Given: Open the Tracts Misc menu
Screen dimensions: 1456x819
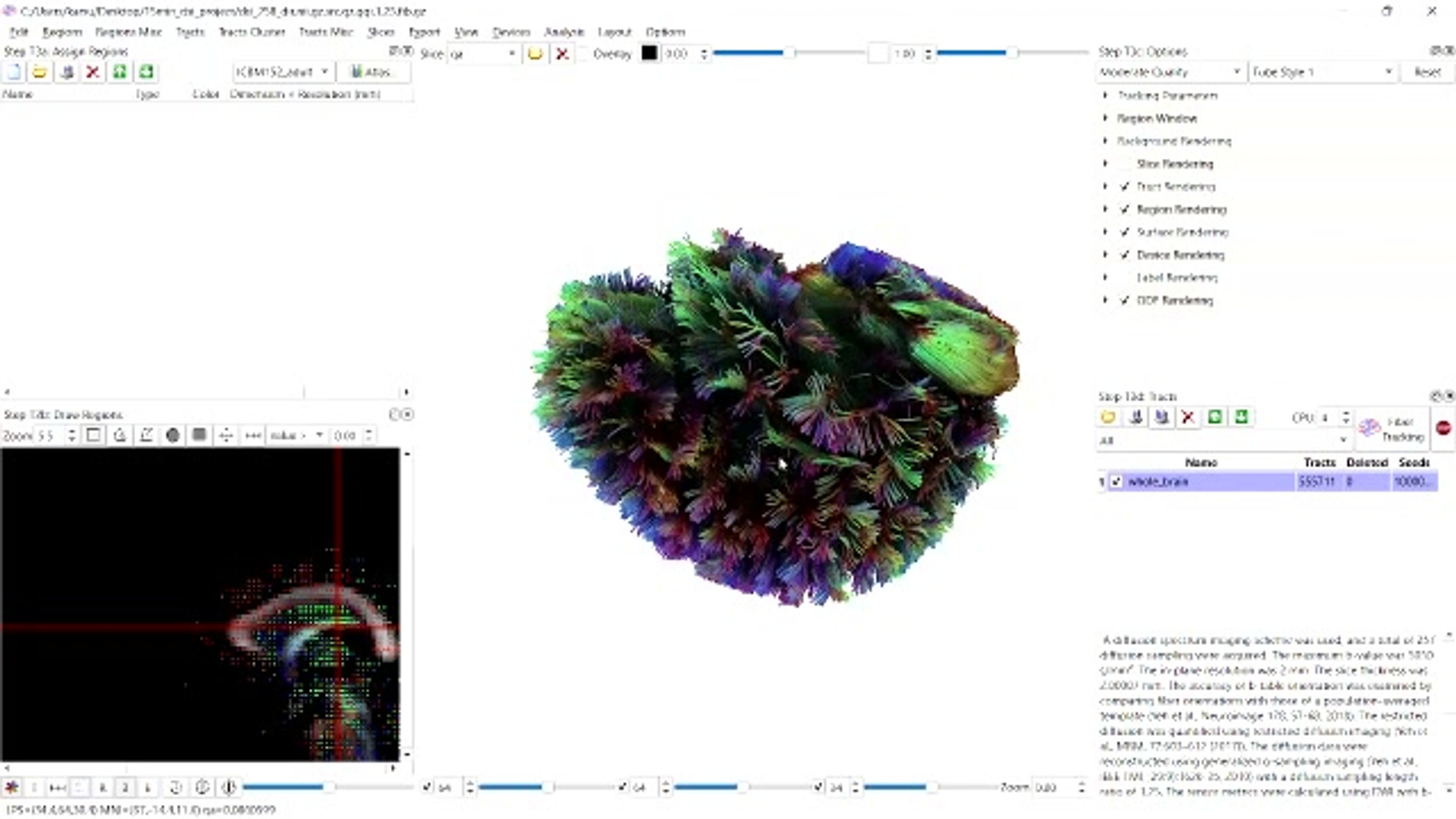Looking at the screenshot, I should pyautogui.click(x=325, y=32).
